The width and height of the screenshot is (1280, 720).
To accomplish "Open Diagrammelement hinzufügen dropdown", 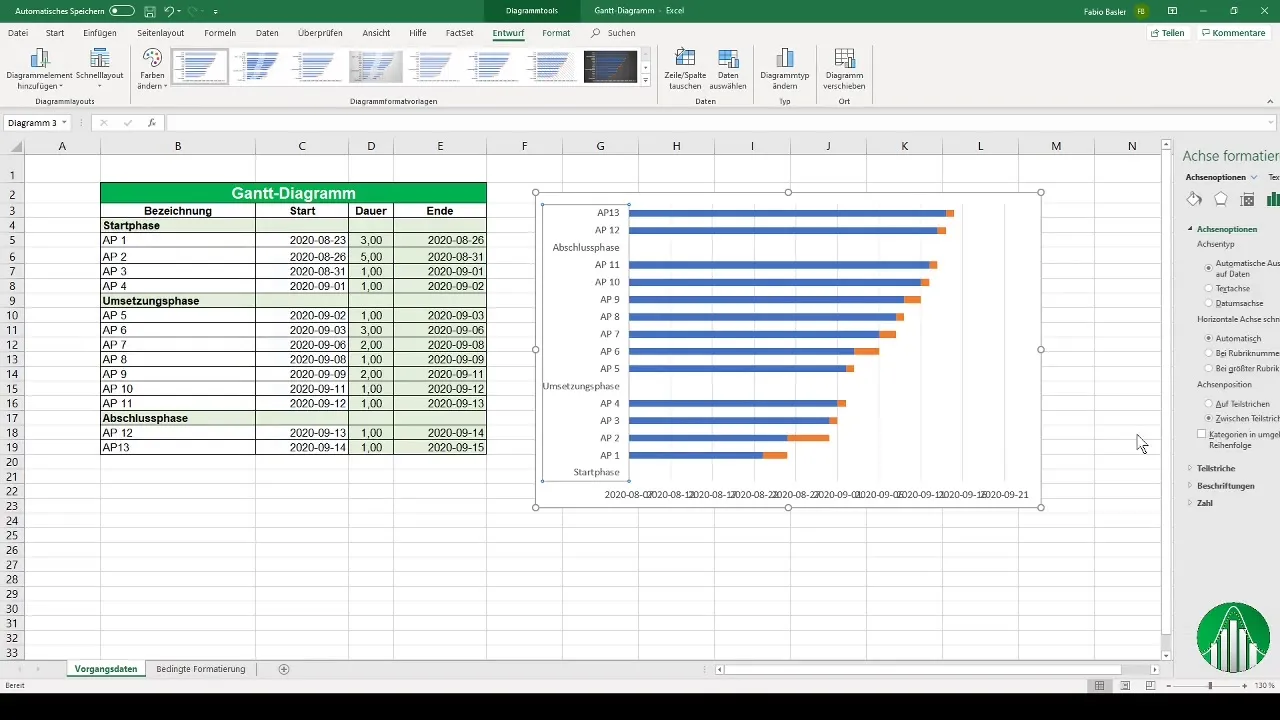I will click(x=40, y=69).
